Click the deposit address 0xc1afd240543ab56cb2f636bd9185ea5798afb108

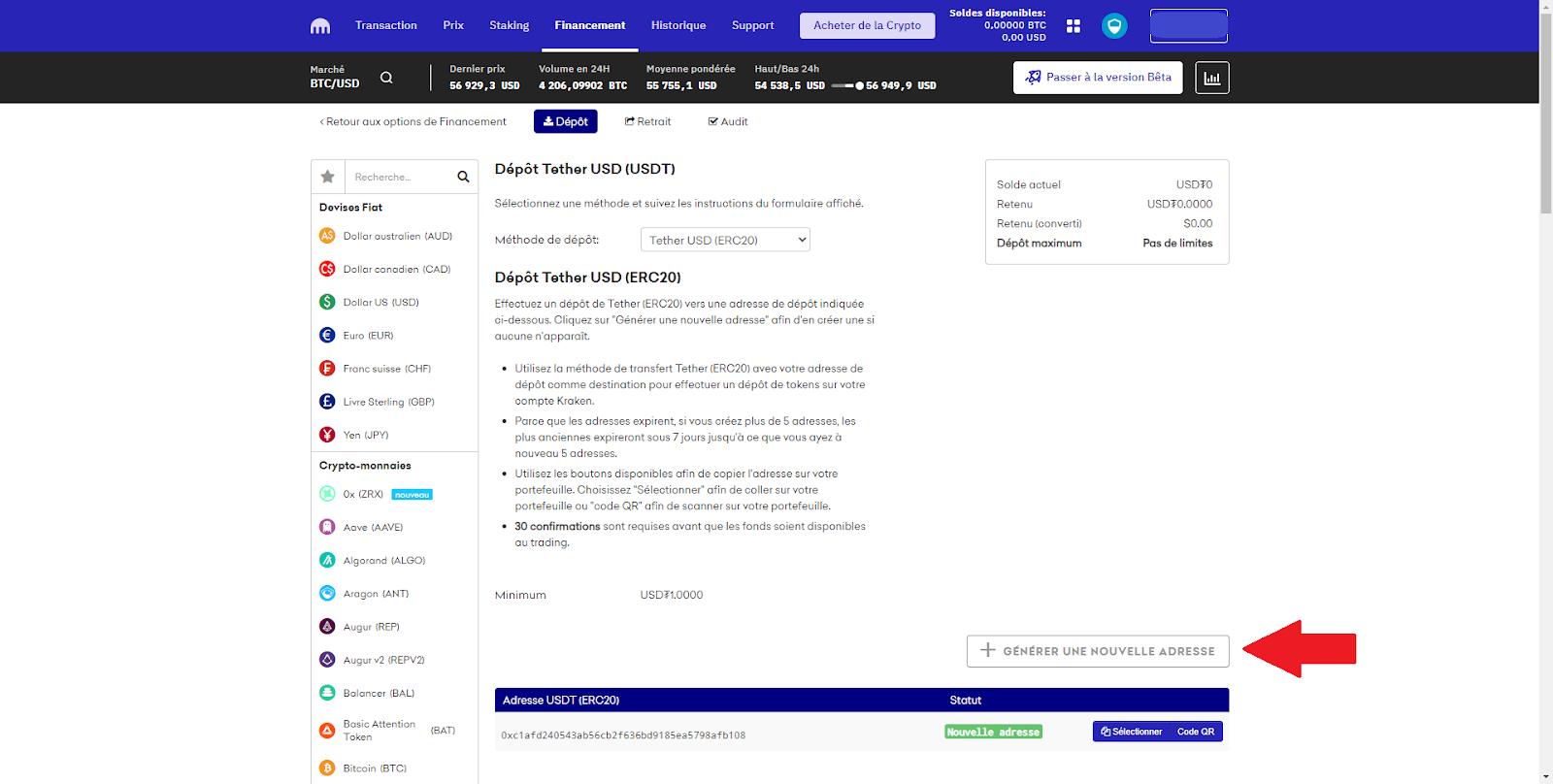tap(623, 735)
